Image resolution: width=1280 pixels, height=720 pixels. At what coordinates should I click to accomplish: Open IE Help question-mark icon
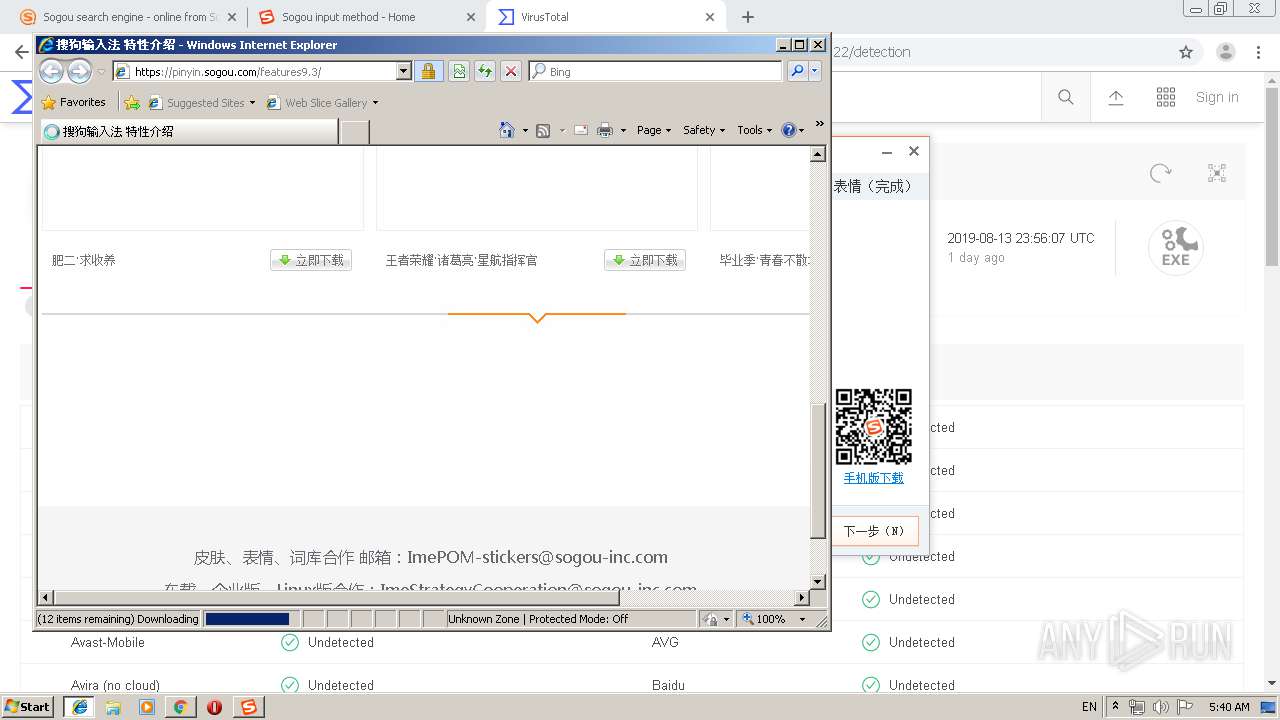click(788, 130)
